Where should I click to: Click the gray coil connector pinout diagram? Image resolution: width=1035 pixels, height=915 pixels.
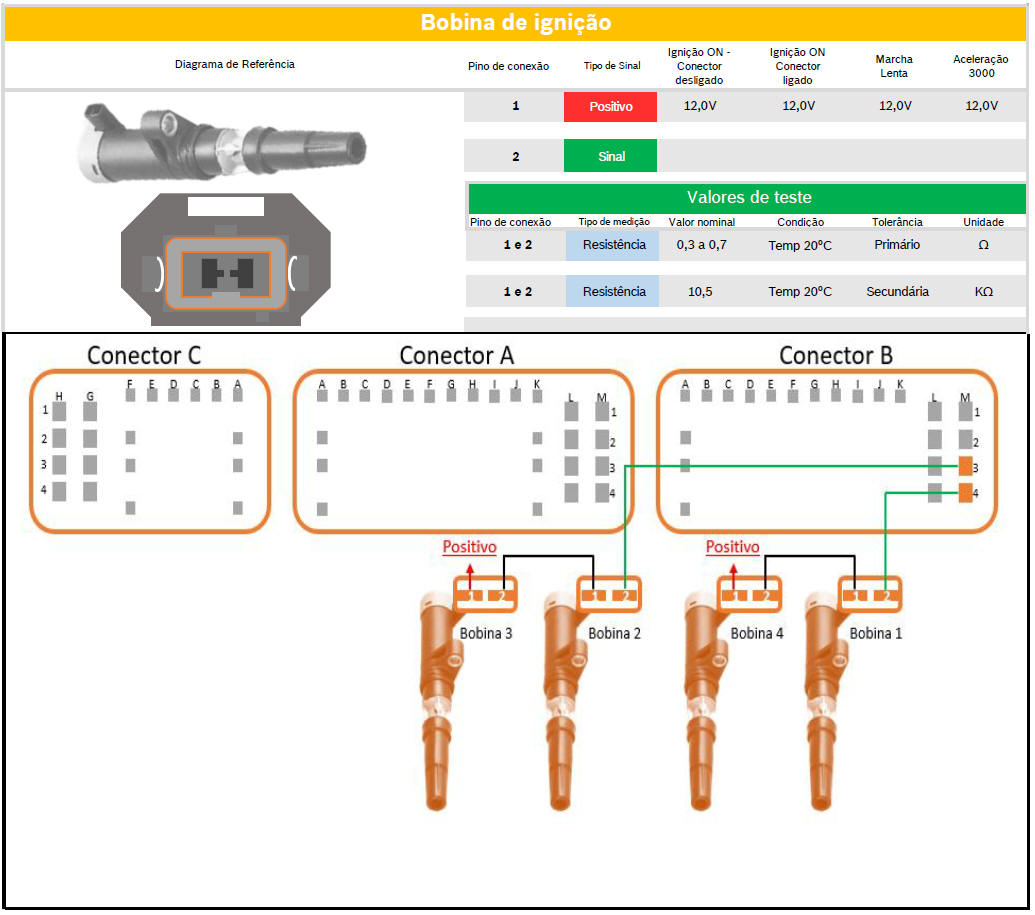[x=225, y=262]
